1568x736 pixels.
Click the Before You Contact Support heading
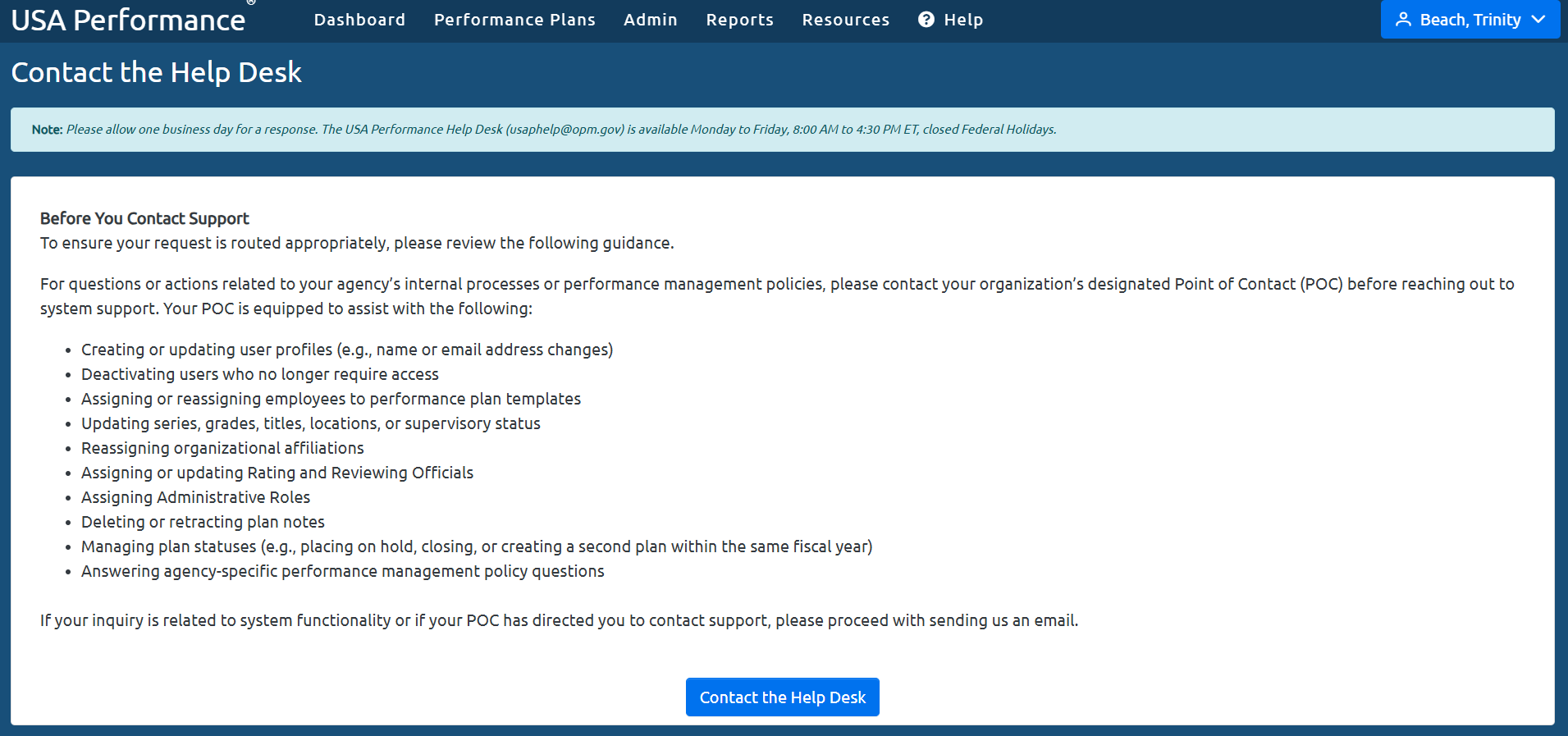(x=144, y=218)
